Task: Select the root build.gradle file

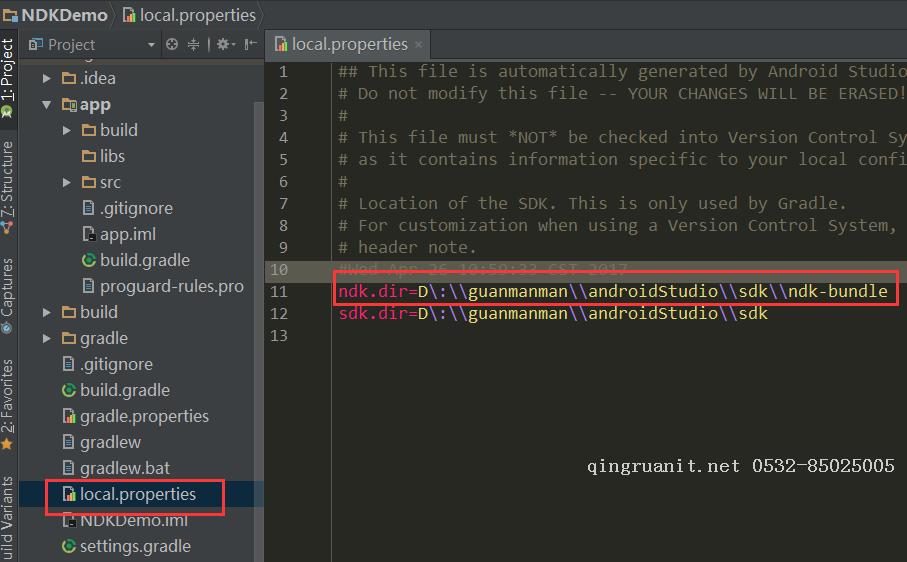Action: coord(116,391)
